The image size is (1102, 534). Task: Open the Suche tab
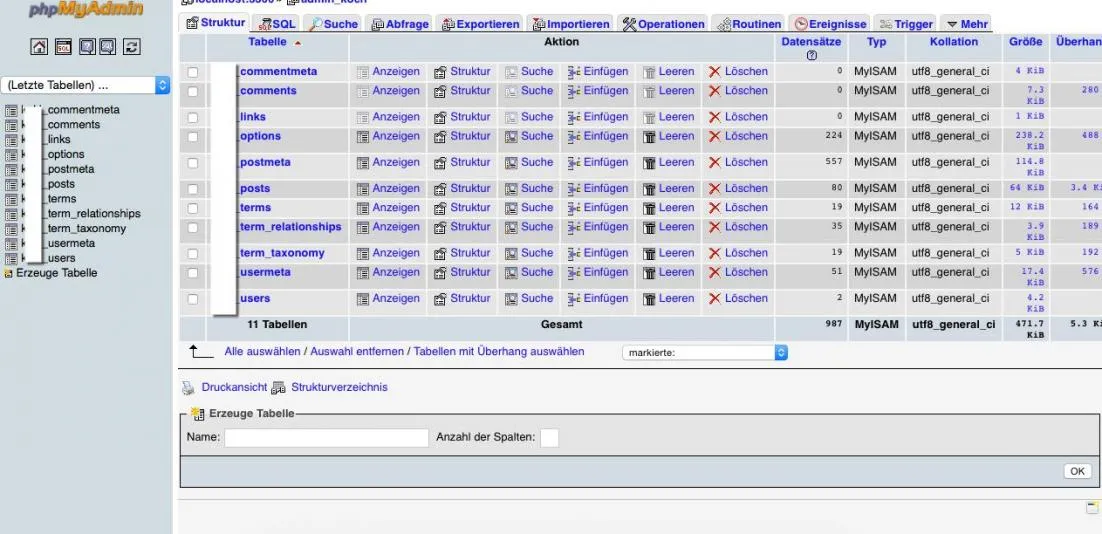[x=332, y=24]
